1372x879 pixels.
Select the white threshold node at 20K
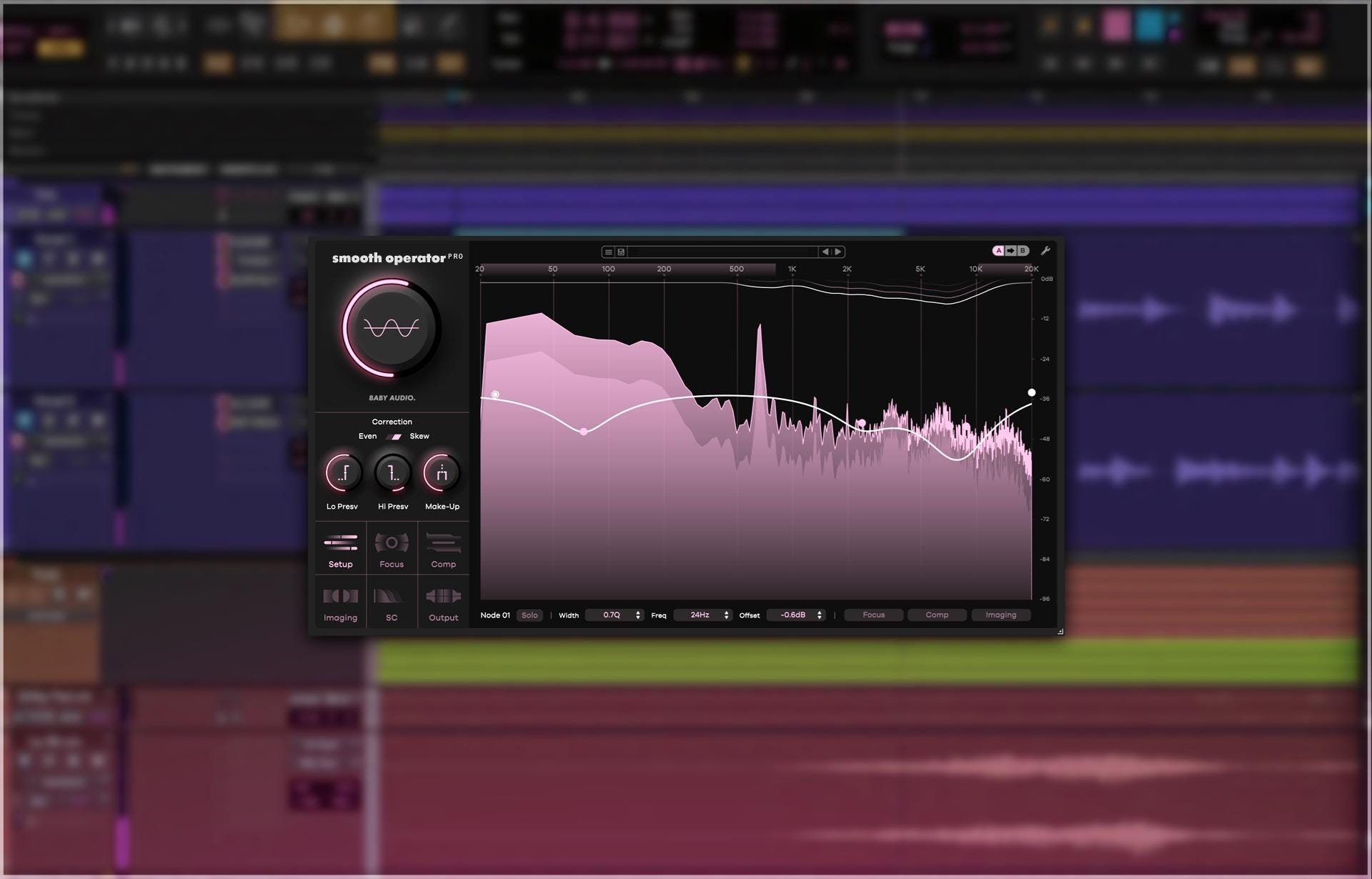tap(1031, 392)
